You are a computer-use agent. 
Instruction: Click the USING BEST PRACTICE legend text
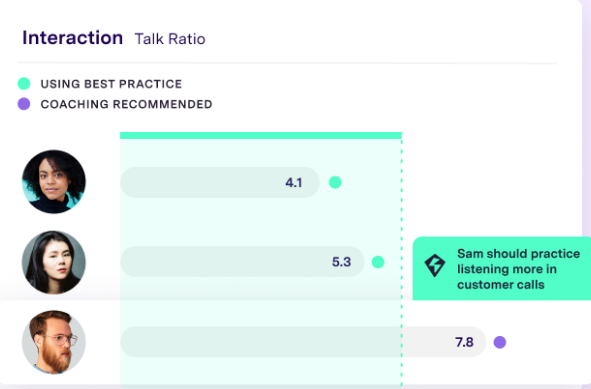111,84
